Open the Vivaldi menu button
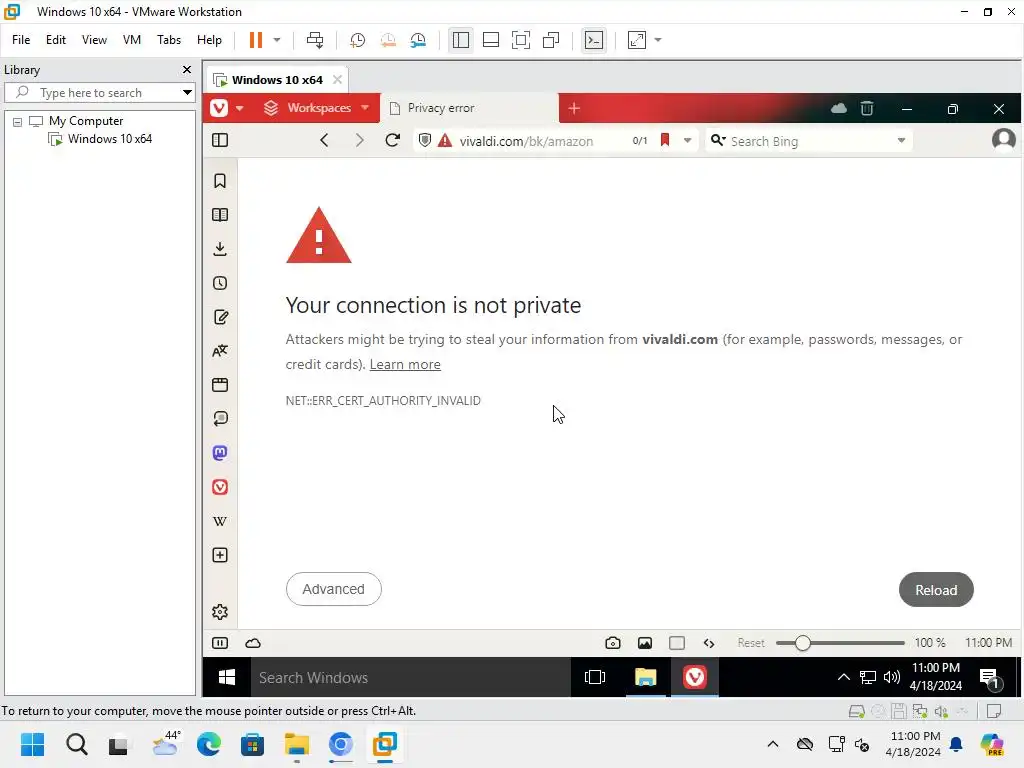The width and height of the screenshot is (1024, 768). [219, 108]
